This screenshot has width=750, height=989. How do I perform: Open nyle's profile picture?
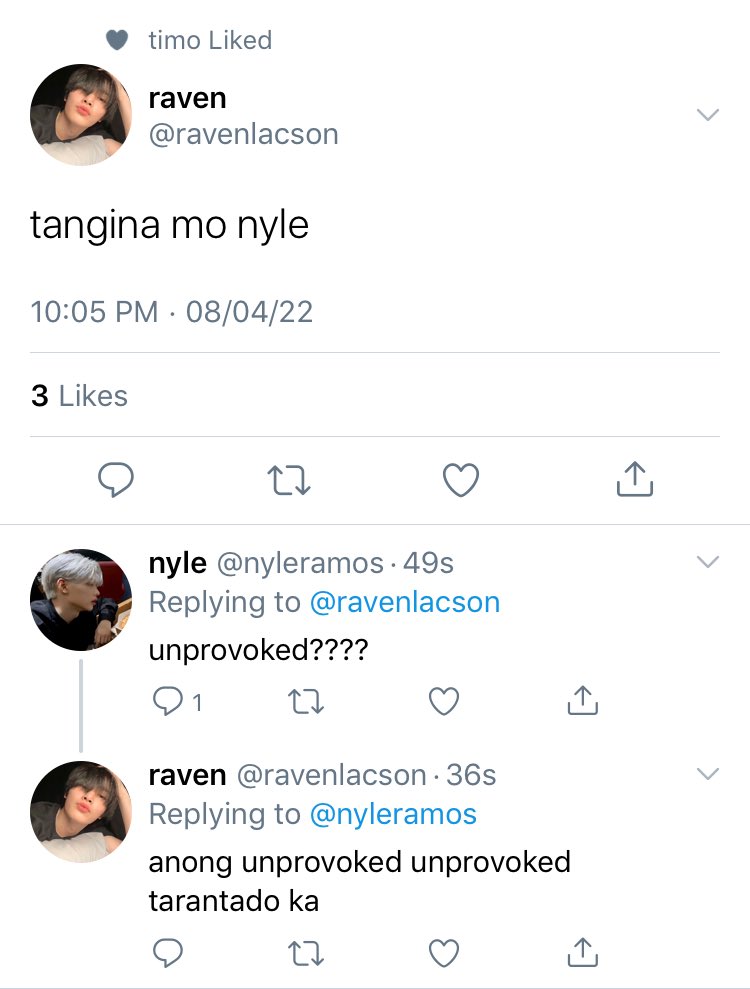point(81,600)
